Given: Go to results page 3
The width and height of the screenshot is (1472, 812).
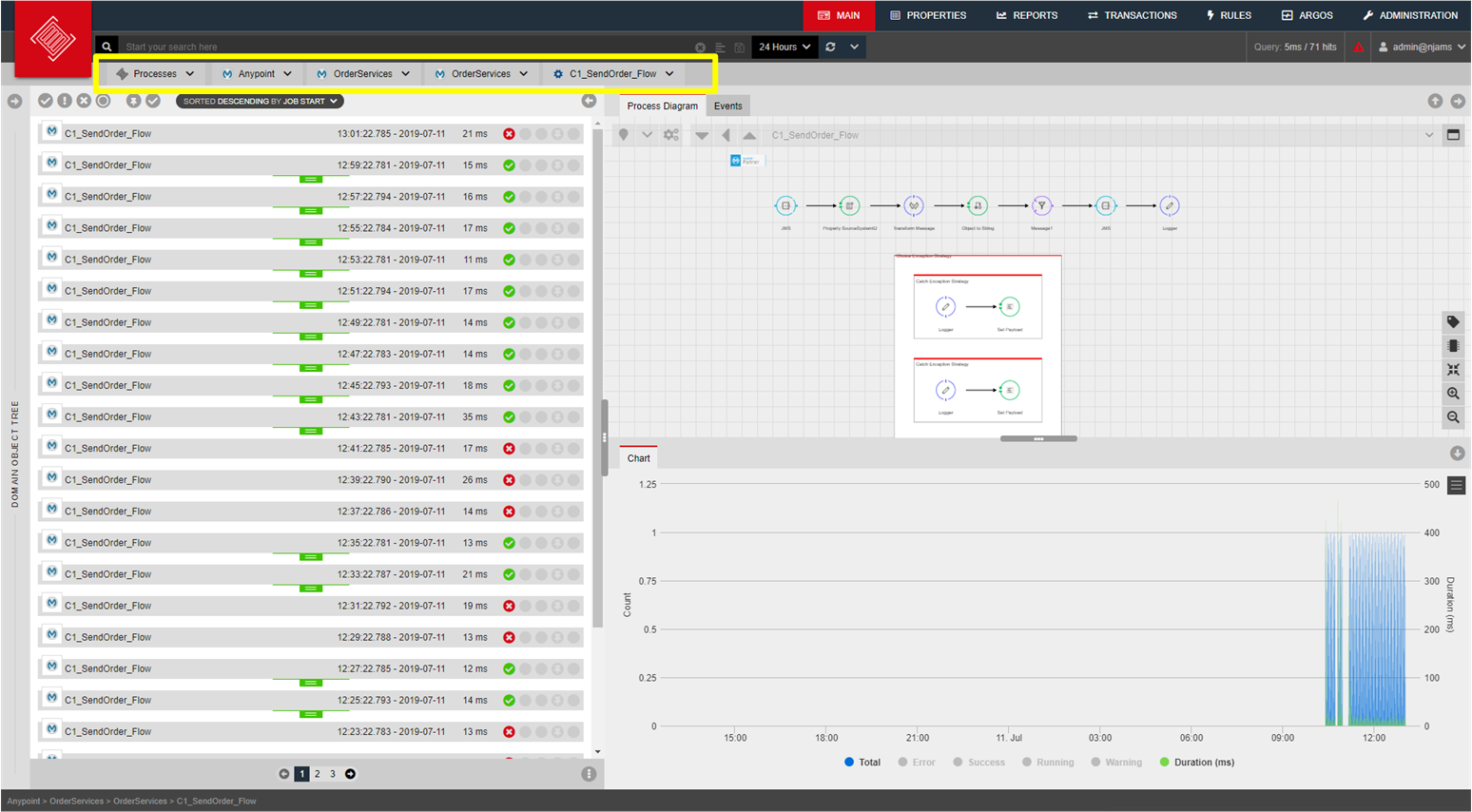Looking at the screenshot, I should 333,774.
